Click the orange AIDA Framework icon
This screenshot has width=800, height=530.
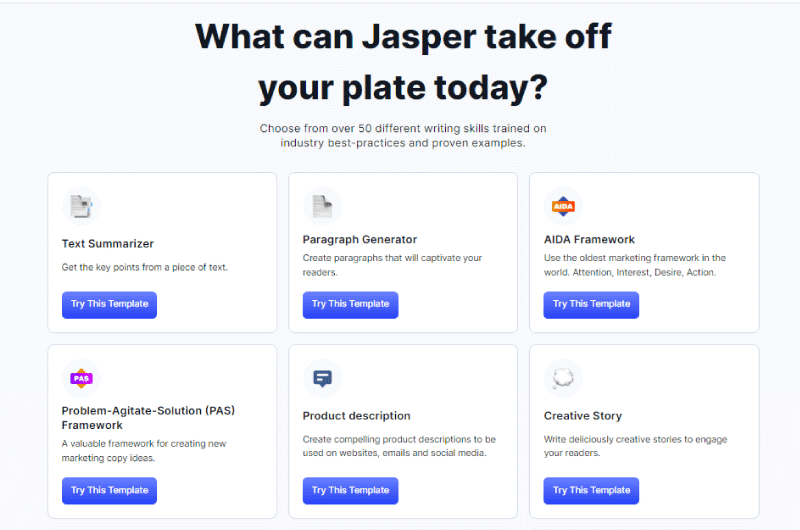coord(563,206)
